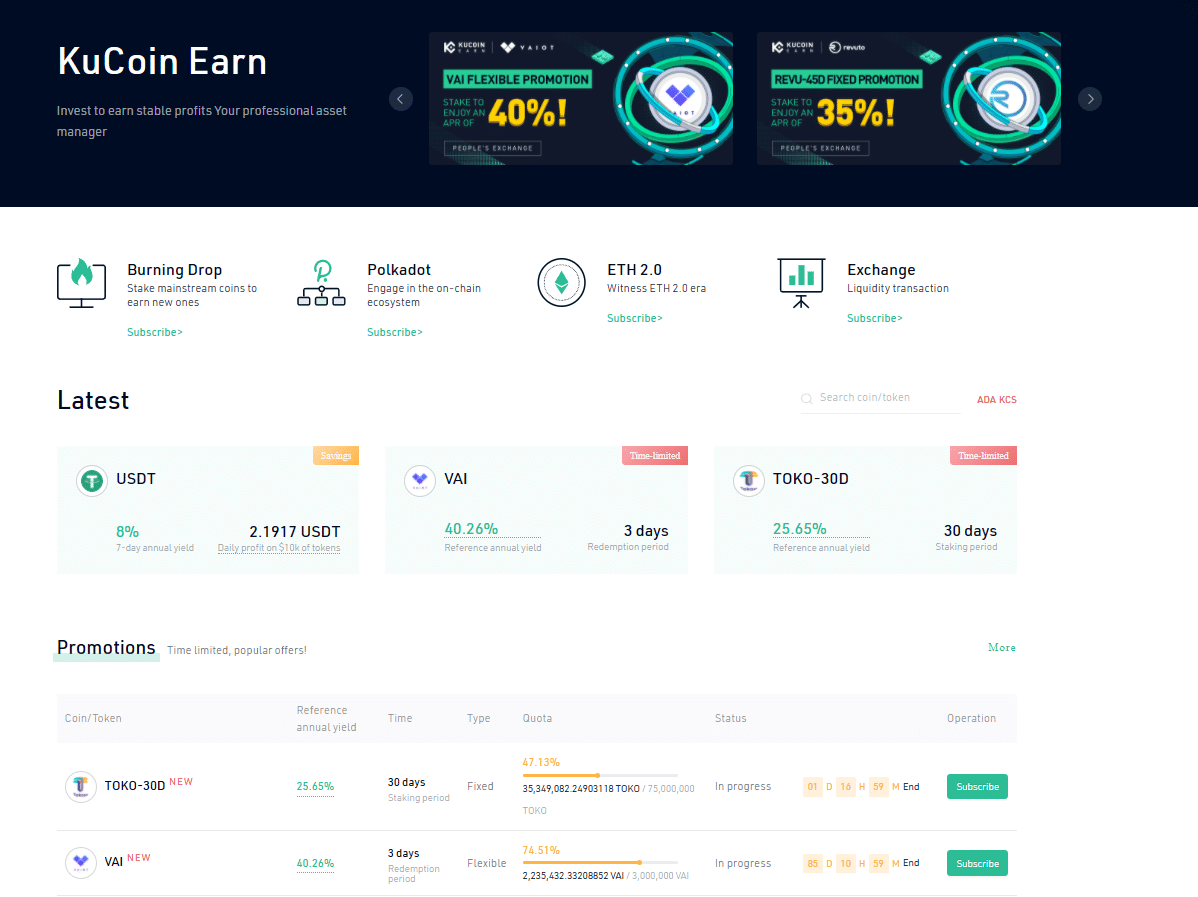This screenshot has width=1198, height=897.
Task: Click Subscribe link under Burning Drop
Action: click(155, 332)
